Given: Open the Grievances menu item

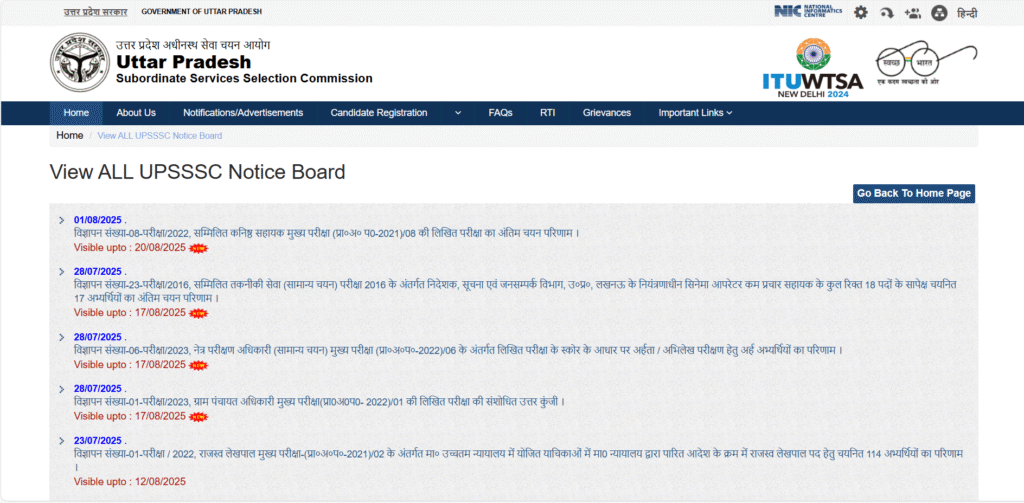Looking at the screenshot, I should [607, 113].
